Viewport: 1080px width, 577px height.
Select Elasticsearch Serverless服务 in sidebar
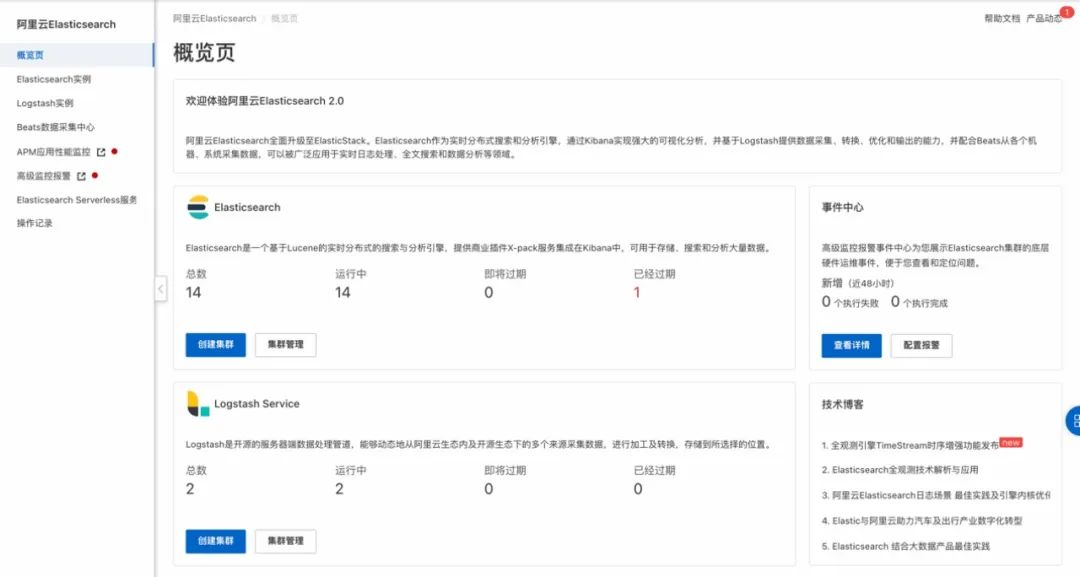(x=77, y=200)
